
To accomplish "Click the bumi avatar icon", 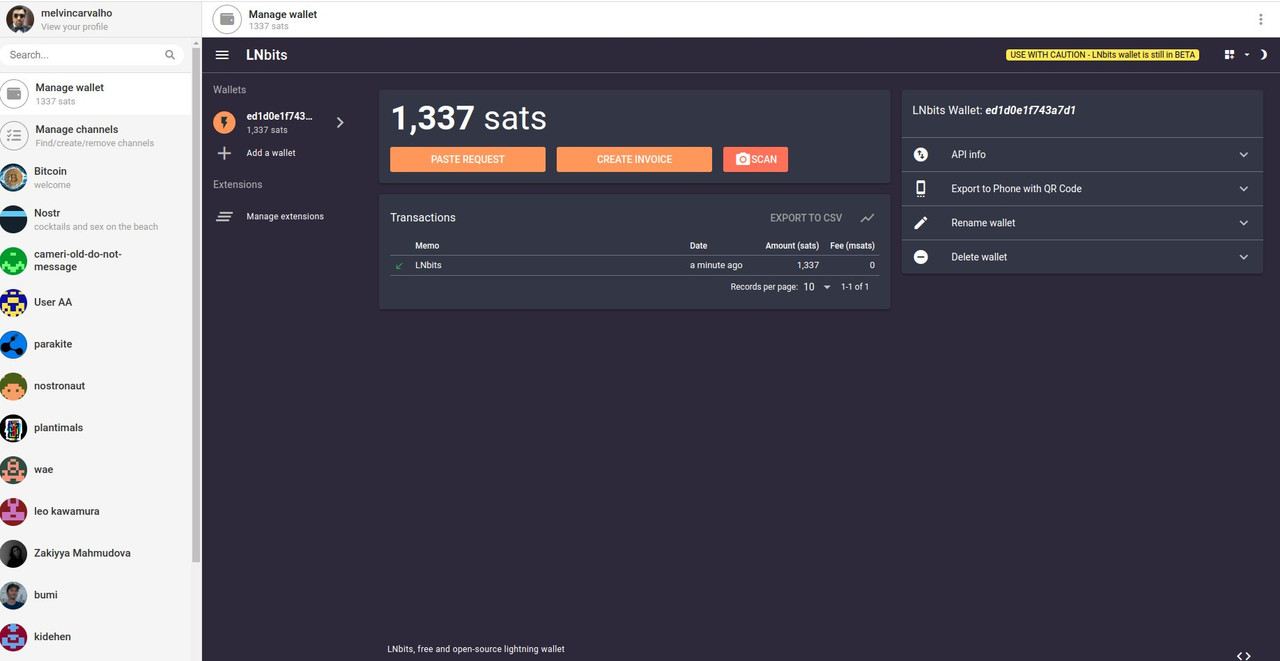I will [x=14, y=595].
